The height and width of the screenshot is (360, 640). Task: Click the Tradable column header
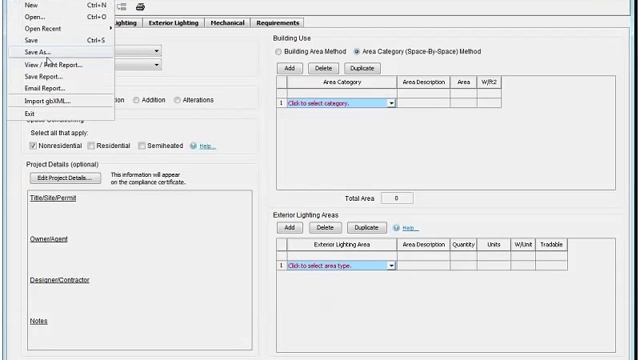(x=551, y=244)
